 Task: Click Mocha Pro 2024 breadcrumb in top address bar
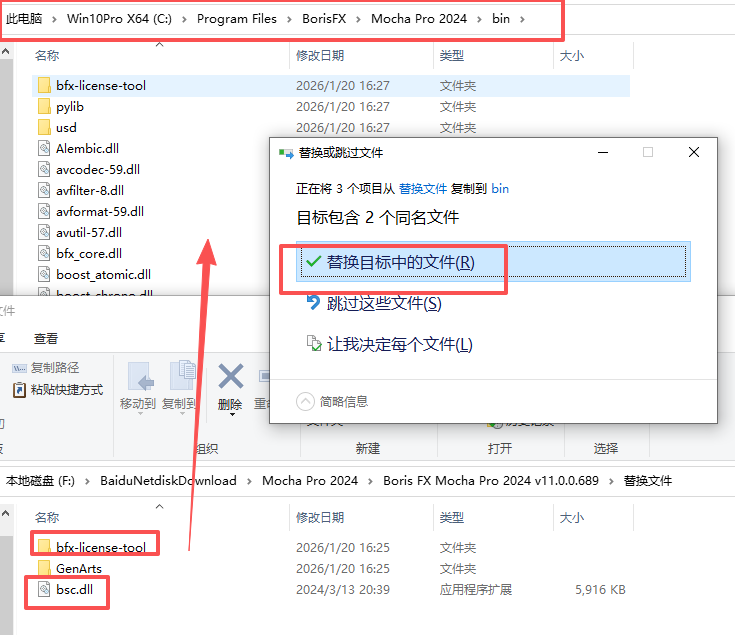[x=419, y=19]
